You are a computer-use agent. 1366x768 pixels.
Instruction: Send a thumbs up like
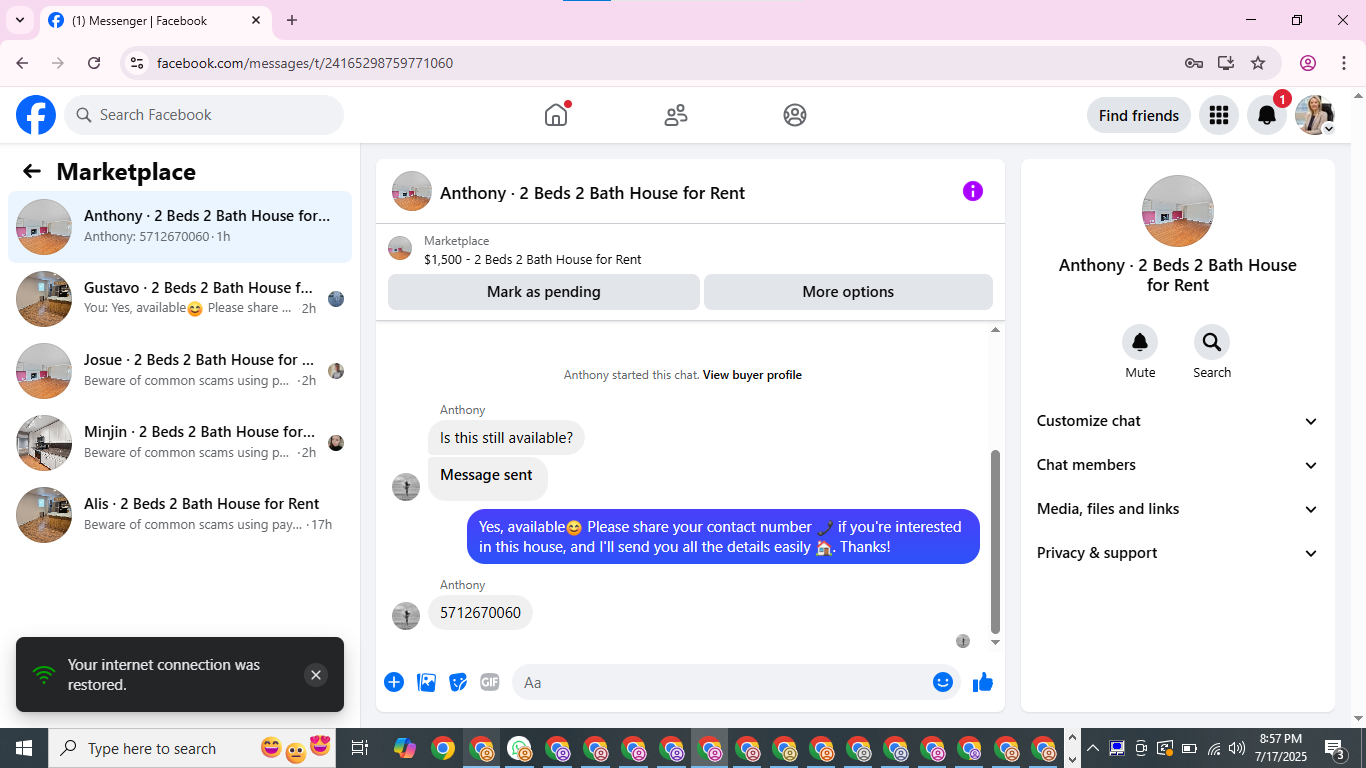(x=983, y=682)
